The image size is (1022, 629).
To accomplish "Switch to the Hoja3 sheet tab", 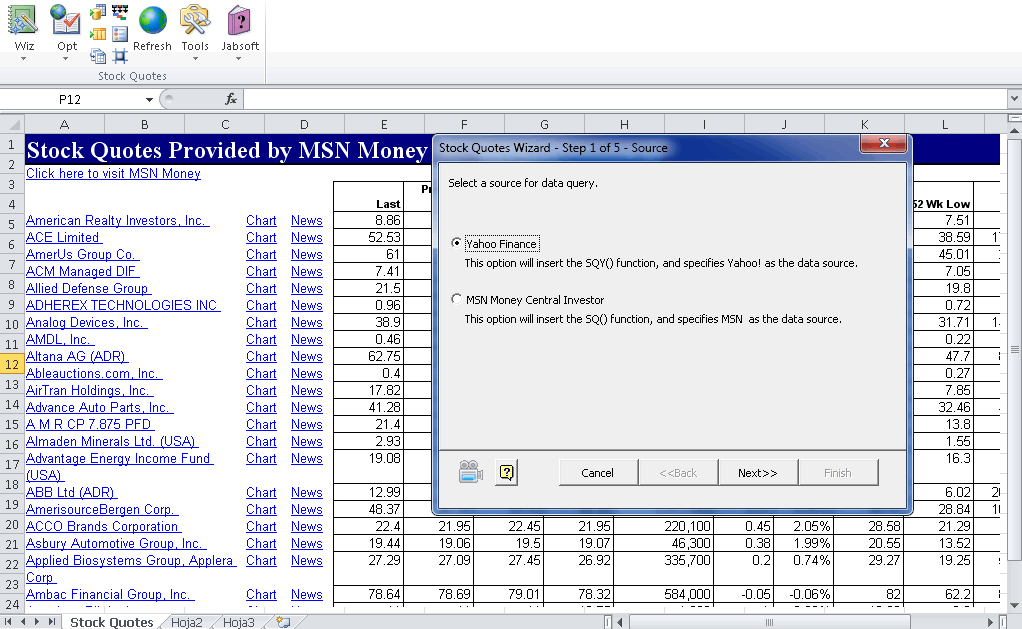I will coord(239,622).
